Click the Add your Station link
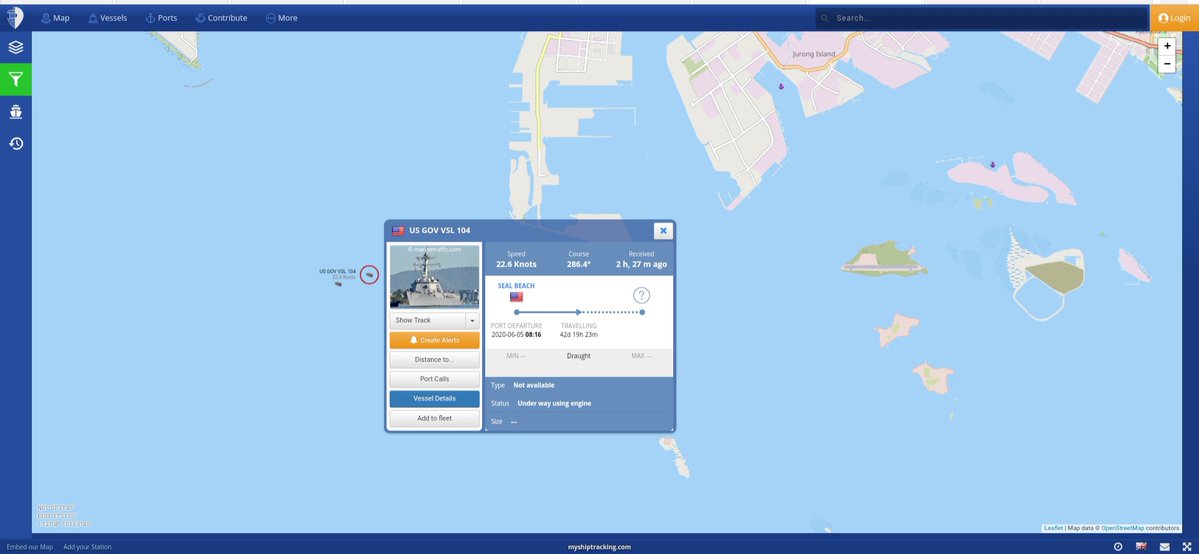This screenshot has width=1199, height=554. point(87,547)
